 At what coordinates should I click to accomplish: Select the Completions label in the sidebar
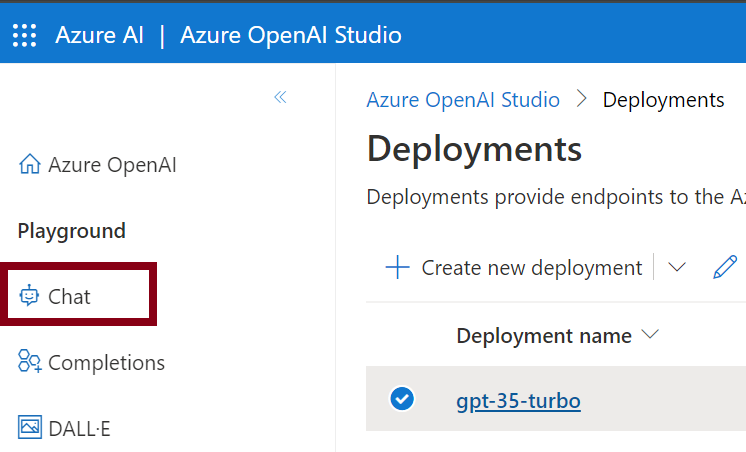tap(106, 362)
